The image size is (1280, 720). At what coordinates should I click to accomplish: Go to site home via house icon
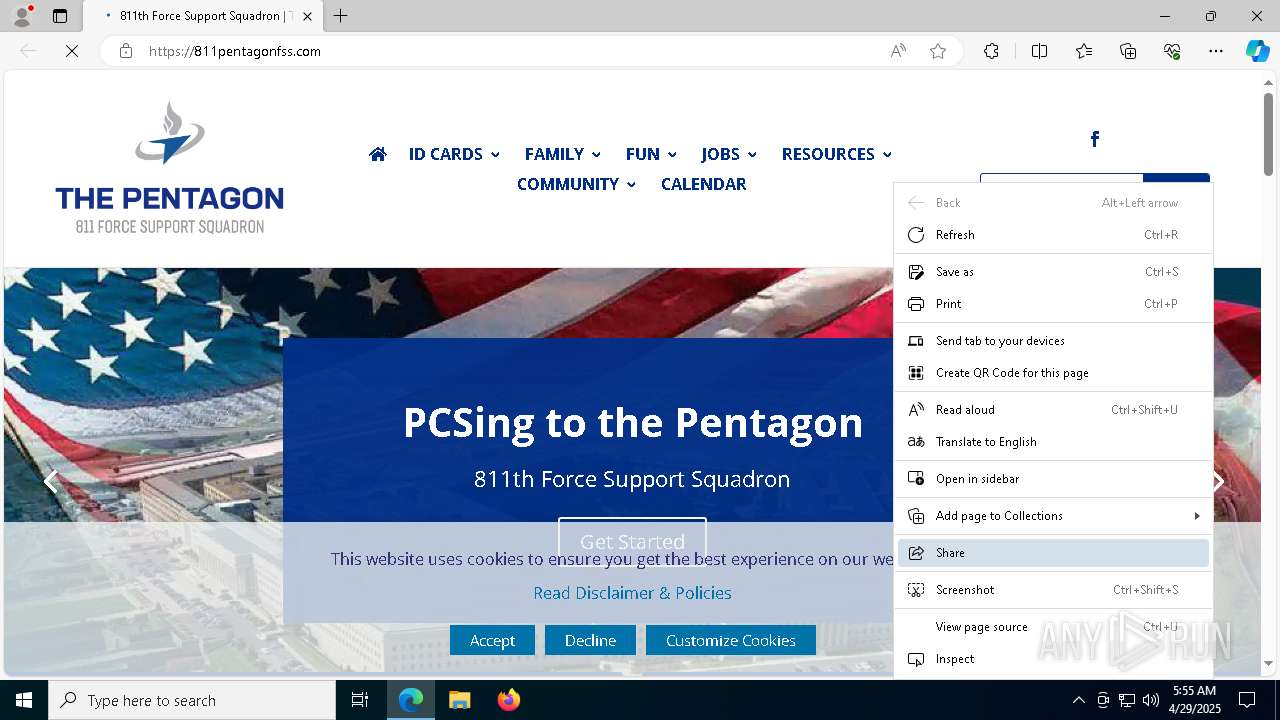[378, 154]
